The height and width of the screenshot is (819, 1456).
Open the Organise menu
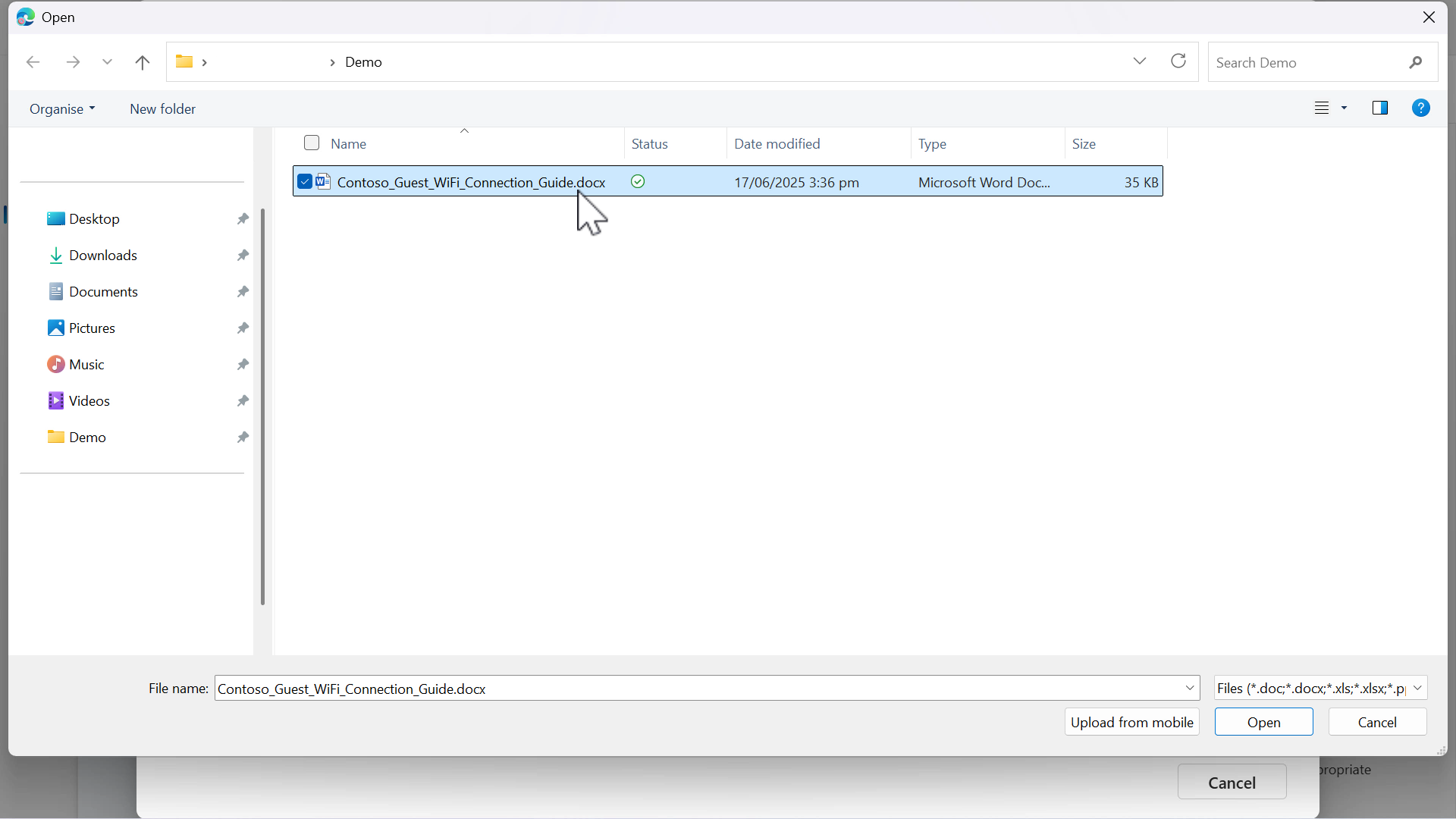(x=62, y=109)
